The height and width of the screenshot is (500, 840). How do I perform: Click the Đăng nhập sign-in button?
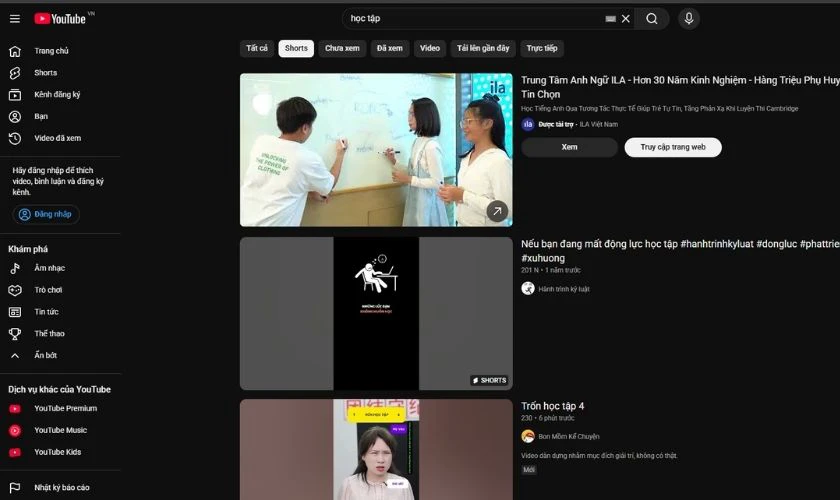[46, 214]
